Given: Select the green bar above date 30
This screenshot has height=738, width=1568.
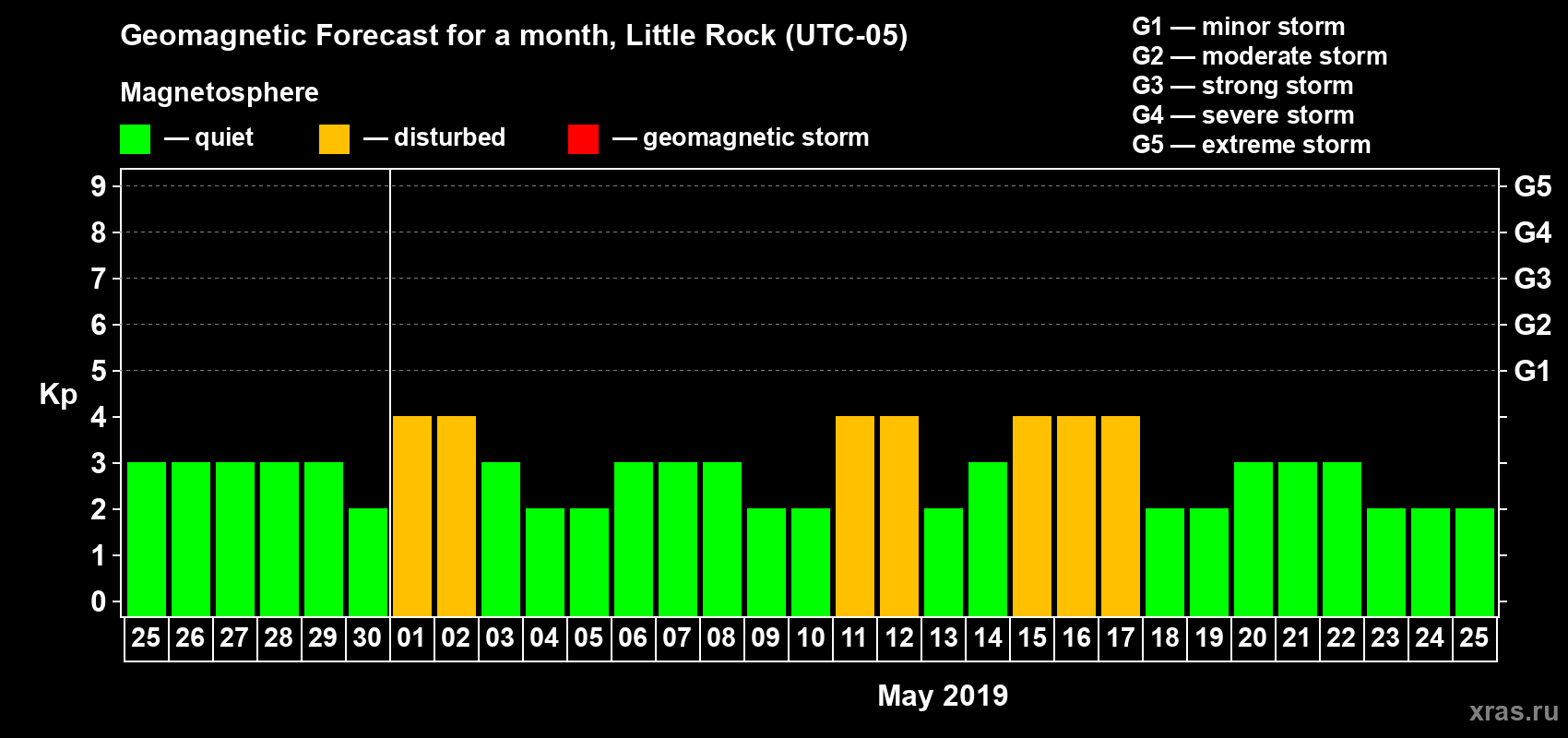Looking at the screenshot, I should tap(368, 562).
